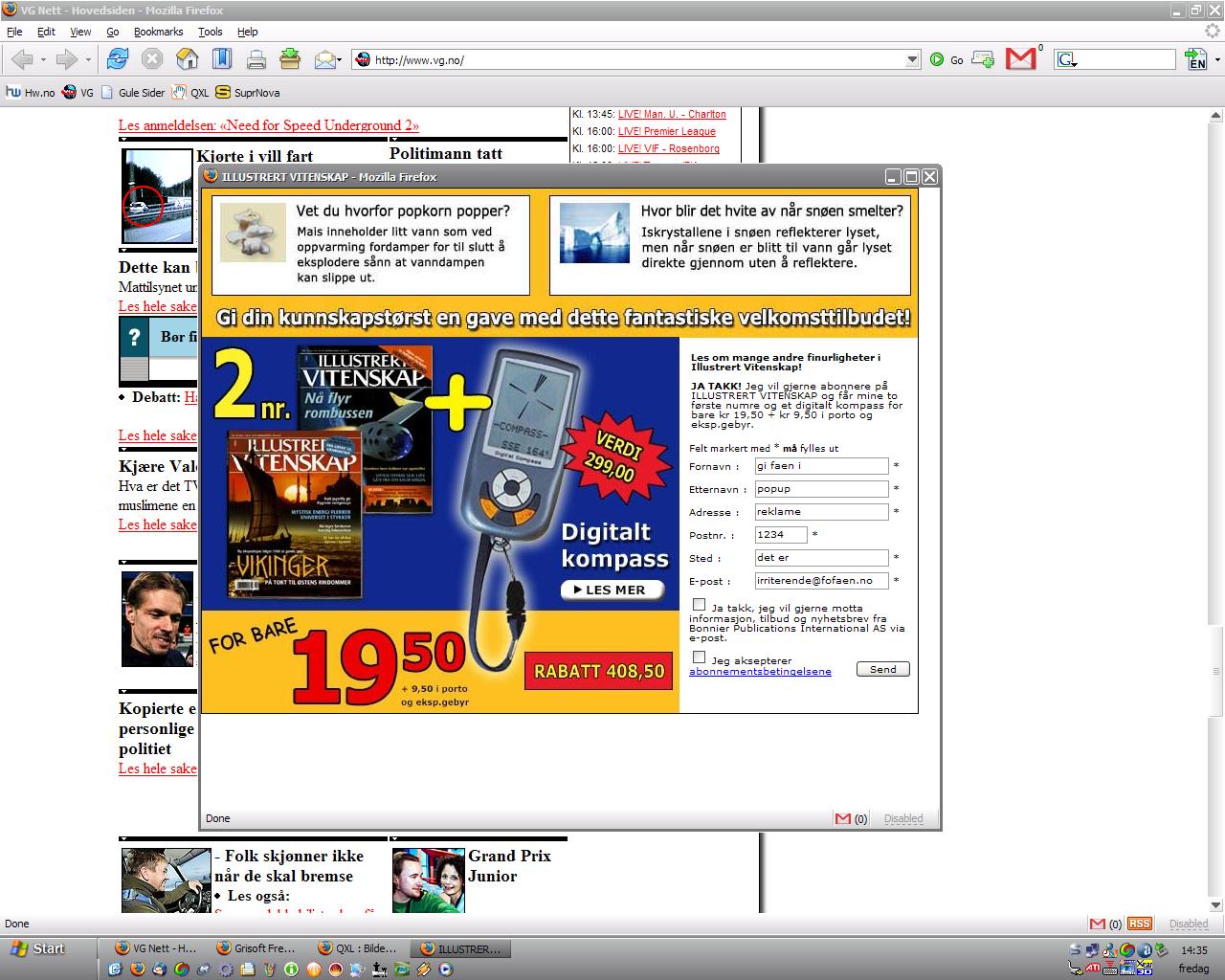Viewport: 1225px width, 980px height.
Task: Go back using the Back arrow
Action: pos(20,59)
